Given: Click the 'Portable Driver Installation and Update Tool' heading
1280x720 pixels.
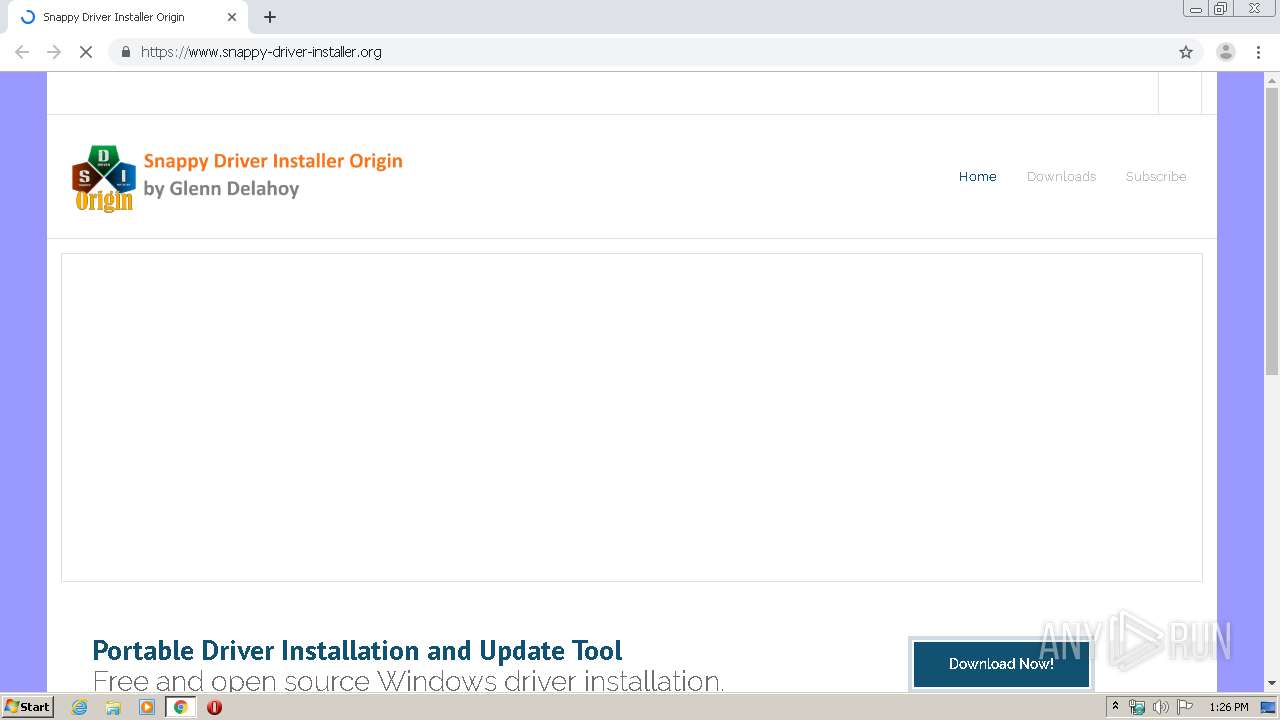Looking at the screenshot, I should click(357, 650).
